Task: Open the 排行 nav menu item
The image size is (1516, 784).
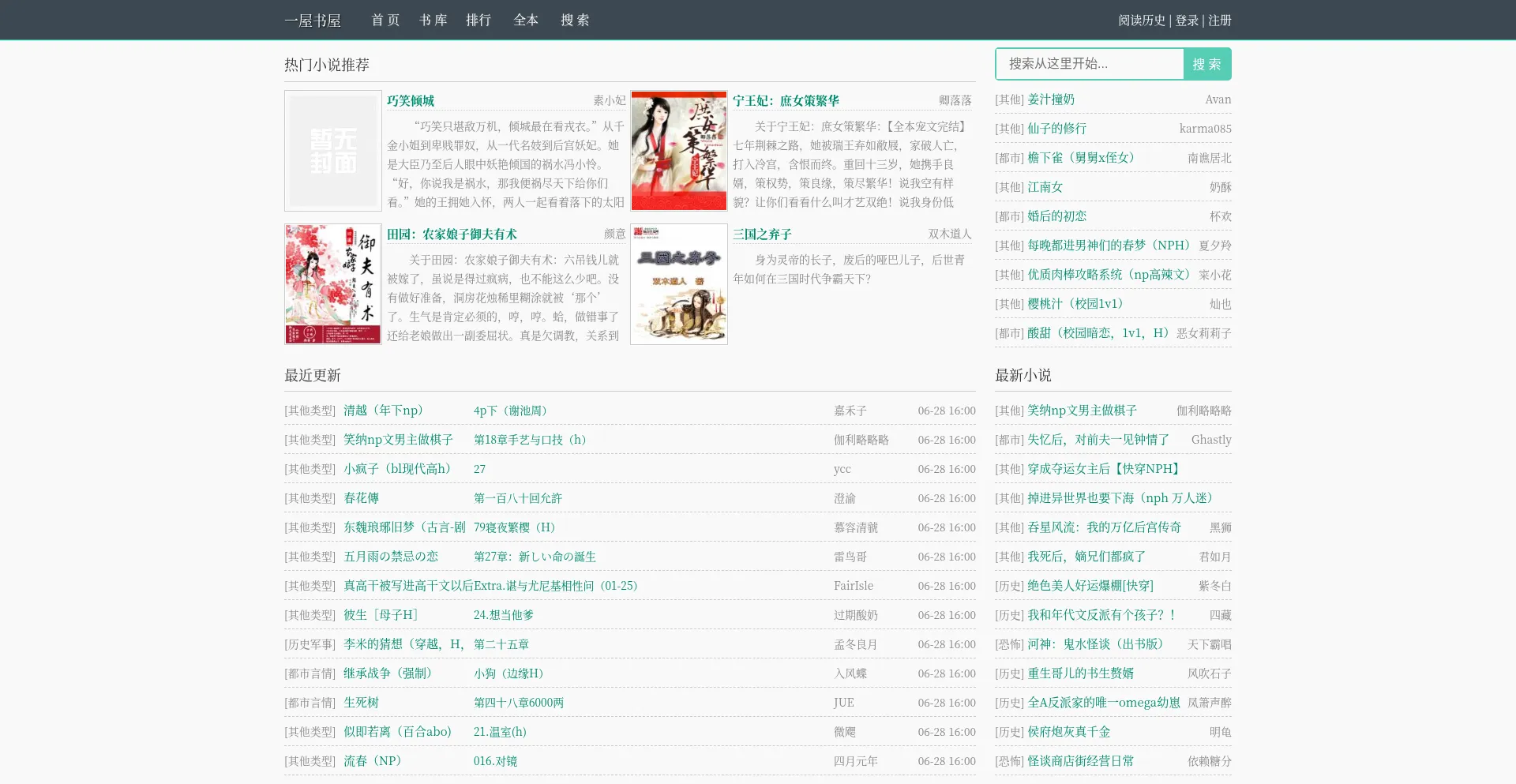Action: click(478, 20)
